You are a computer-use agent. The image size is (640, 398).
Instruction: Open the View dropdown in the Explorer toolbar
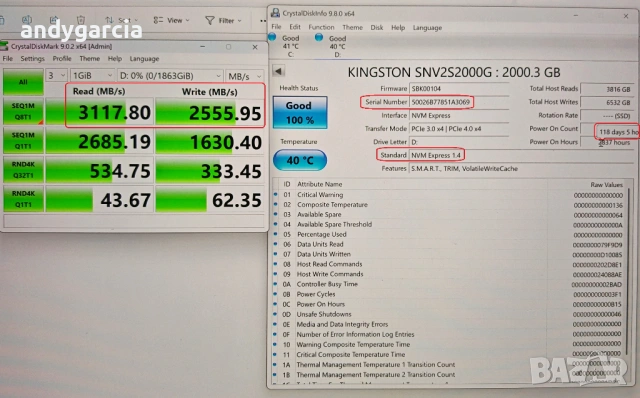[x=171, y=20]
